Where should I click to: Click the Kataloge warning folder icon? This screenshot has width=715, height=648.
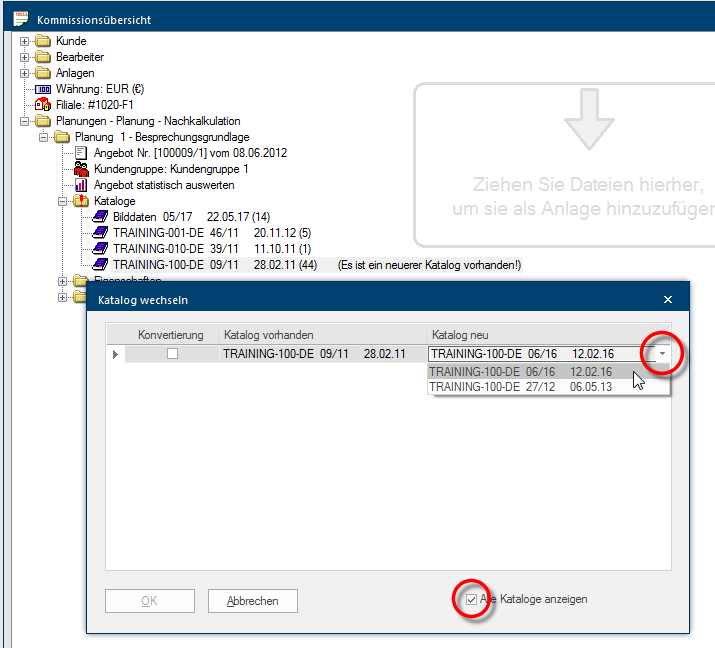point(82,201)
